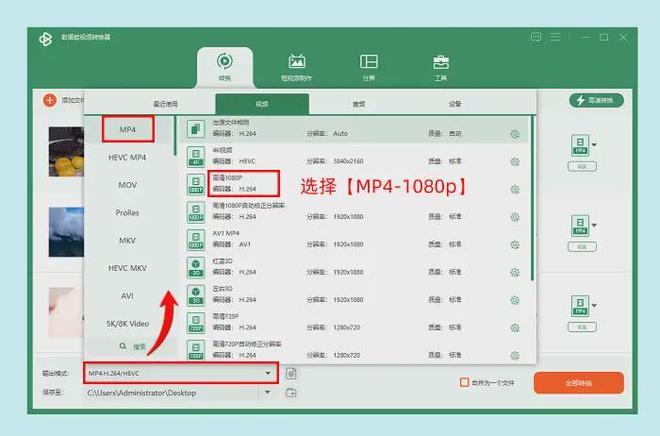Viewport: 660px width, 436px height.
Task: Click the app logo in the title bar
Action: point(45,39)
